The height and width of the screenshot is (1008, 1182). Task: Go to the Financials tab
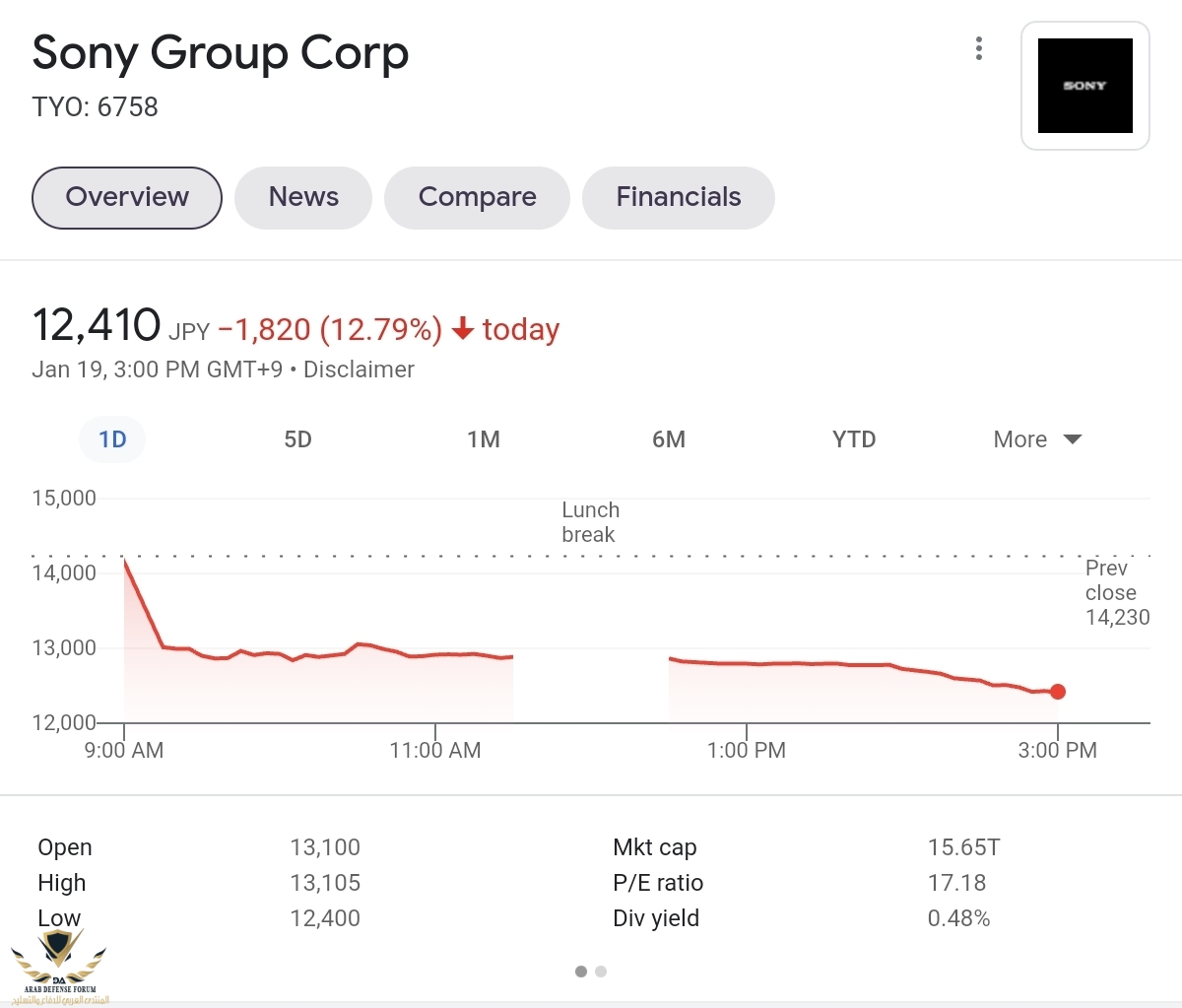click(679, 197)
